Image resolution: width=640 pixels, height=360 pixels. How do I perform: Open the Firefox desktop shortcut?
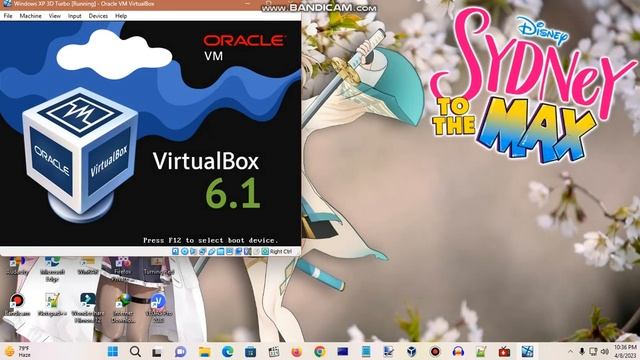pyautogui.click(x=122, y=269)
